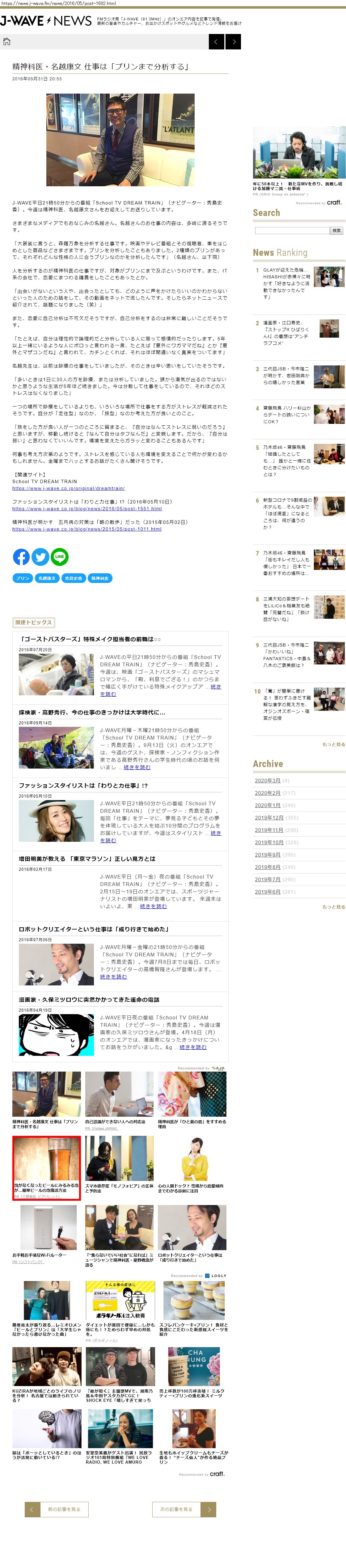Go to next article via 次の記事を見る
The height and width of the screenshot is (1568, 346).
176,1509
